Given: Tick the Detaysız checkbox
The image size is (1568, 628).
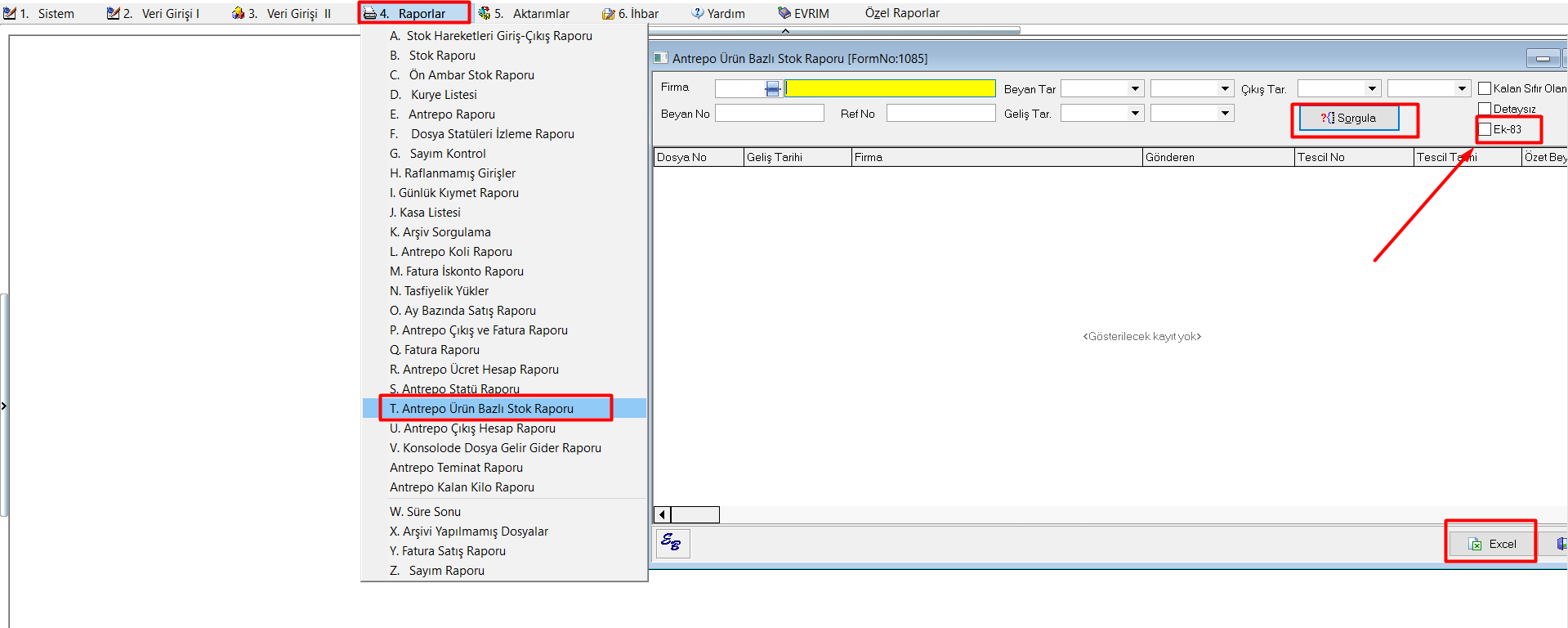Looking at the screenshot, I should click(x=1485, y=109).
